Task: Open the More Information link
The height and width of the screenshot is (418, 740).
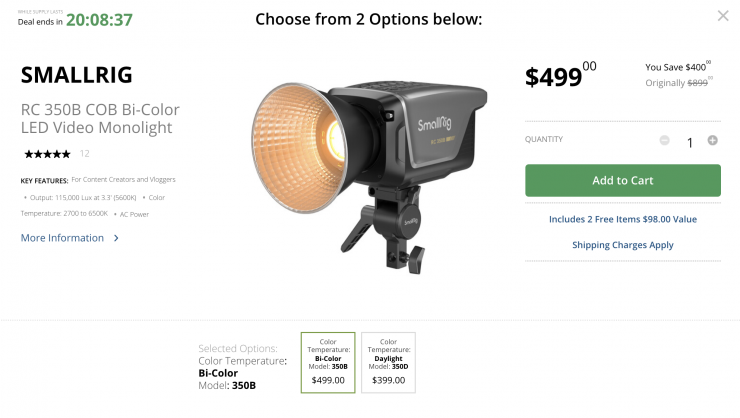Action: coord(62,238)
